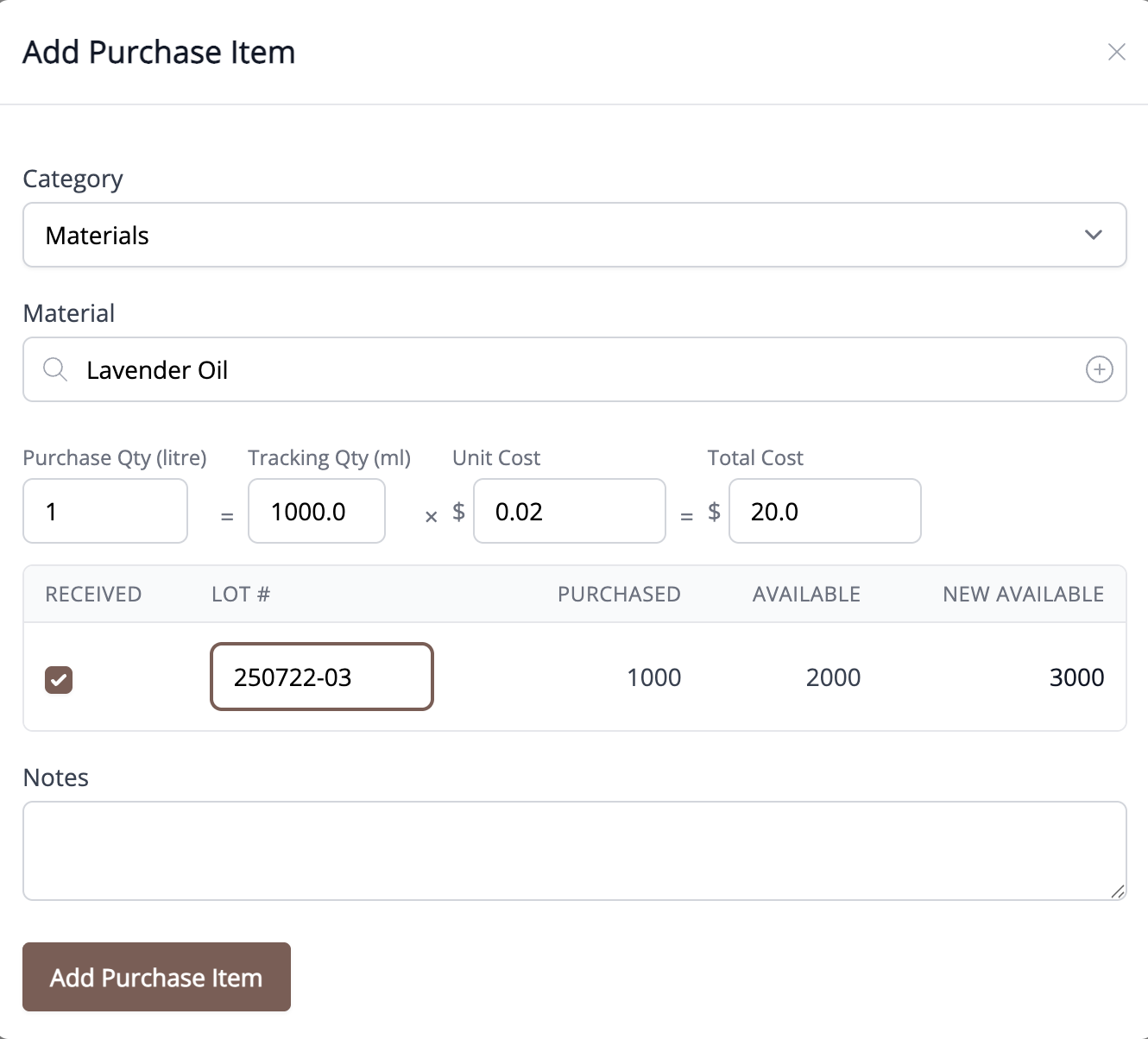
Task: Close the Add Purchase Item dialog
Action: (1116, 52)
